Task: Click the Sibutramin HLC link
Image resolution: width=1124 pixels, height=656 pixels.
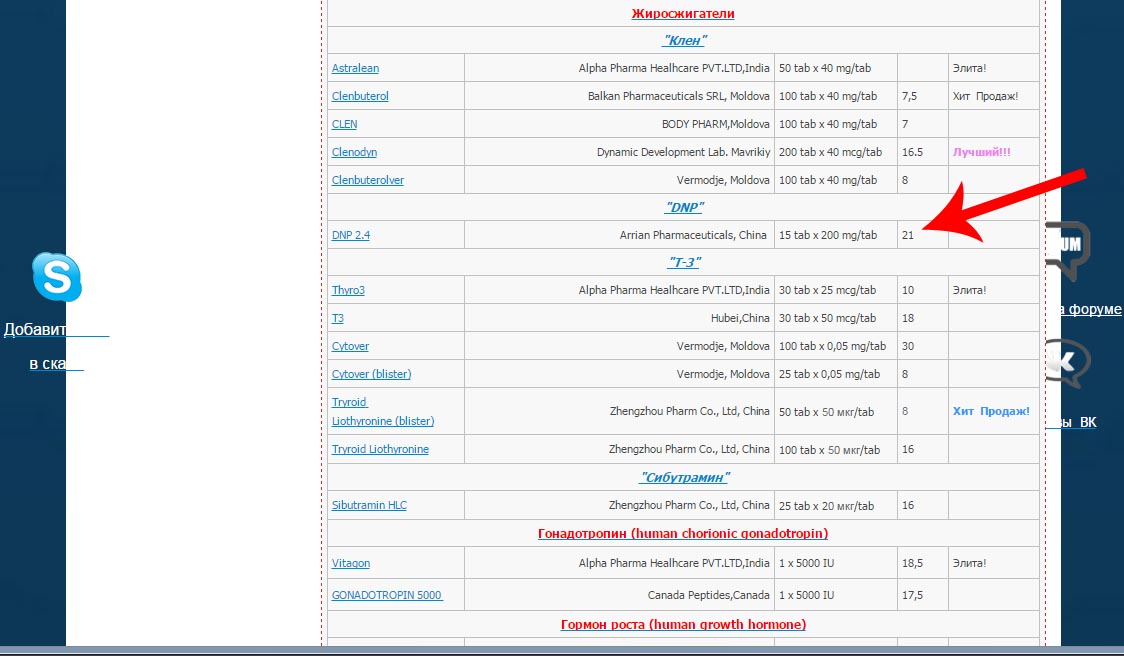Action: [369, 505]
